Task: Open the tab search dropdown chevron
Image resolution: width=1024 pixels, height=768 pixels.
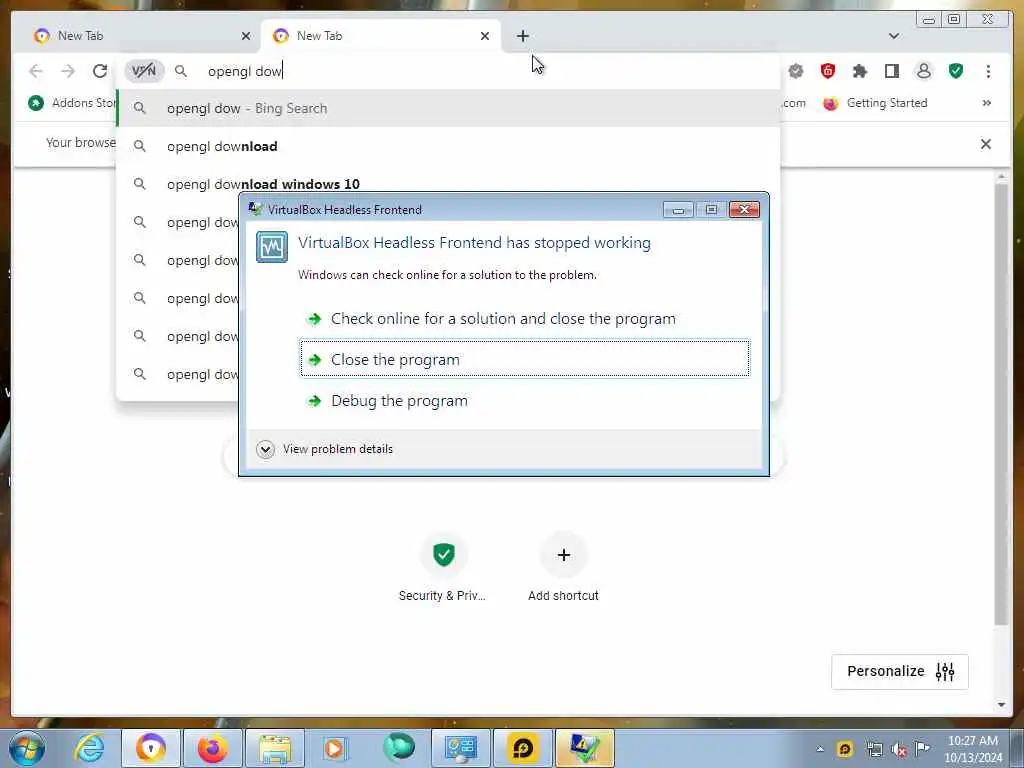Action: point(893,36)
